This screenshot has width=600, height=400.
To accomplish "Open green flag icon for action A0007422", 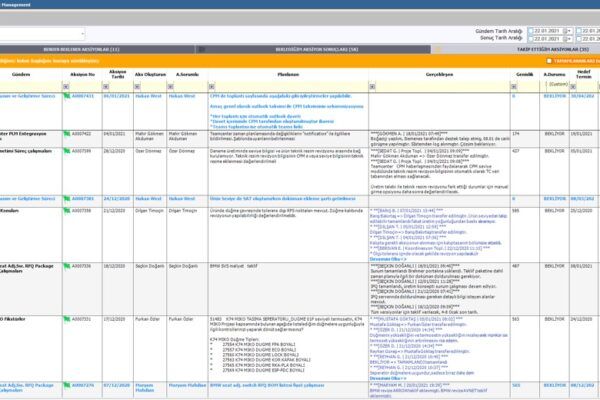I will click(x=67, y=134).
